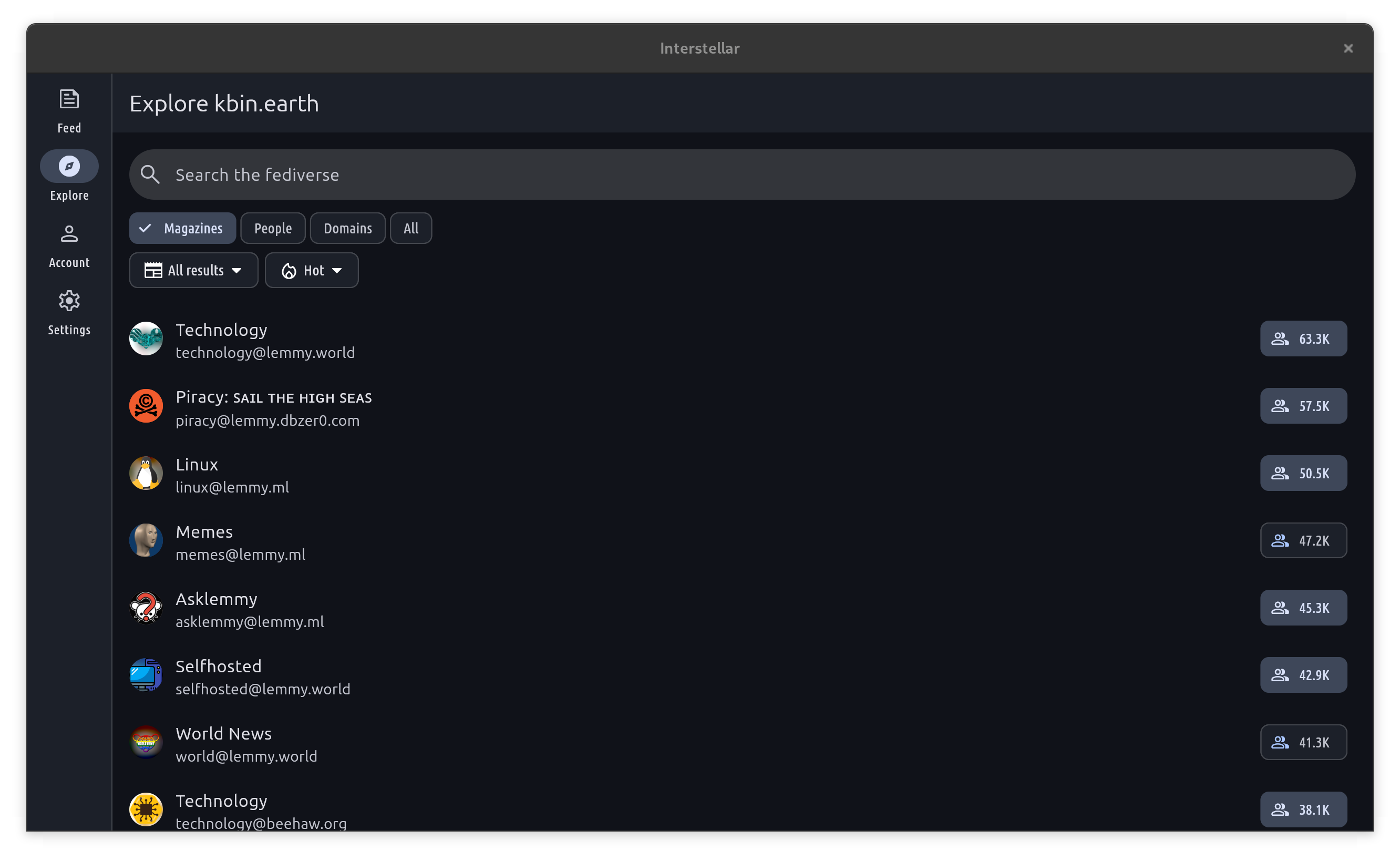The width and height of the screenshot is (1400, 861).
Task: Open Asklemmy question mark avatar
Action: click(146, 608)
